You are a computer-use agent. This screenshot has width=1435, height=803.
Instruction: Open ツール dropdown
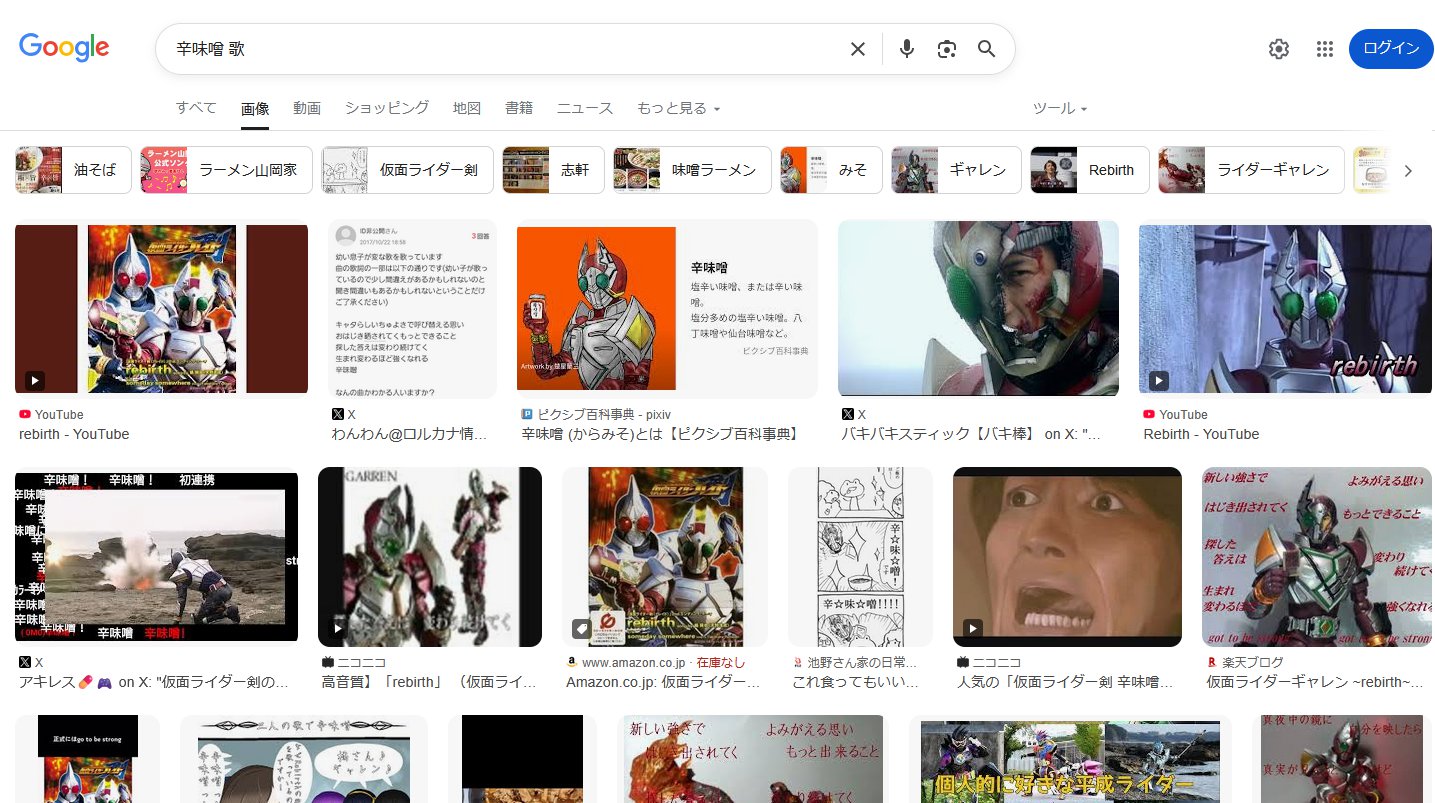tap(1060, 108)
